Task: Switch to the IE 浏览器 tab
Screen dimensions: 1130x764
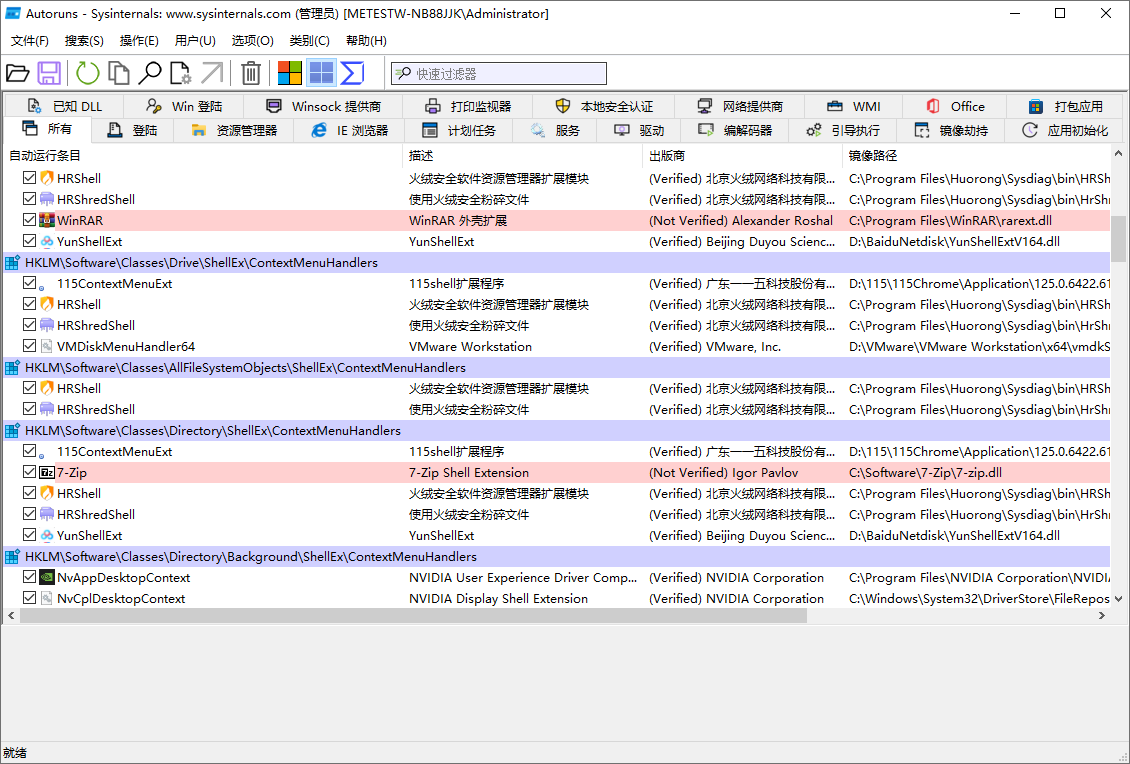Action: click(x=350, y=130)
